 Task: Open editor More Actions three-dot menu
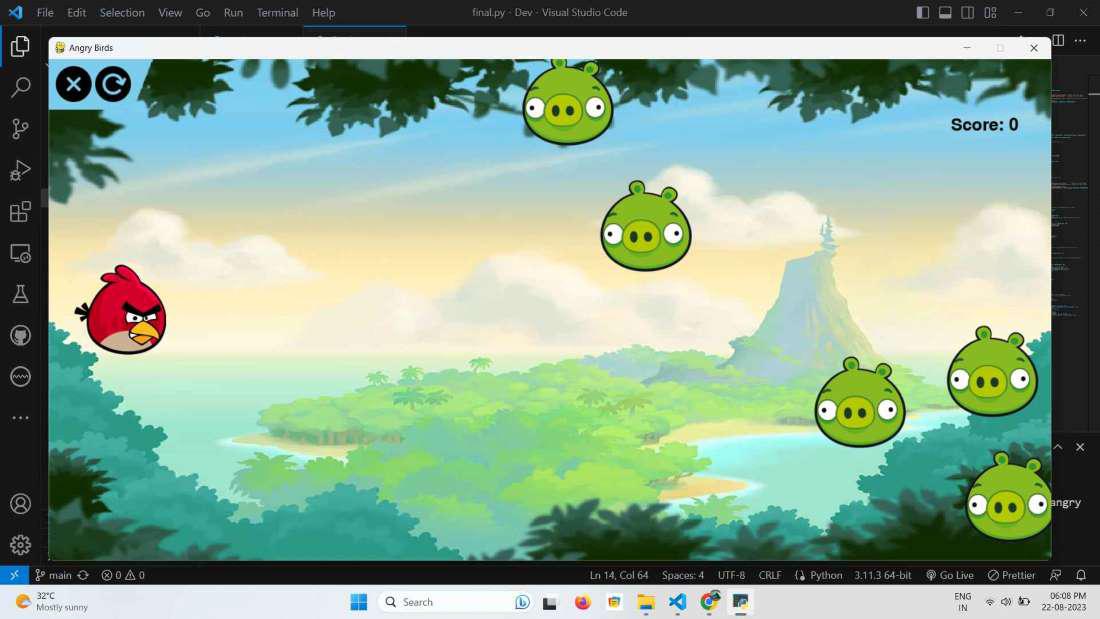[x=1080, y=41]
